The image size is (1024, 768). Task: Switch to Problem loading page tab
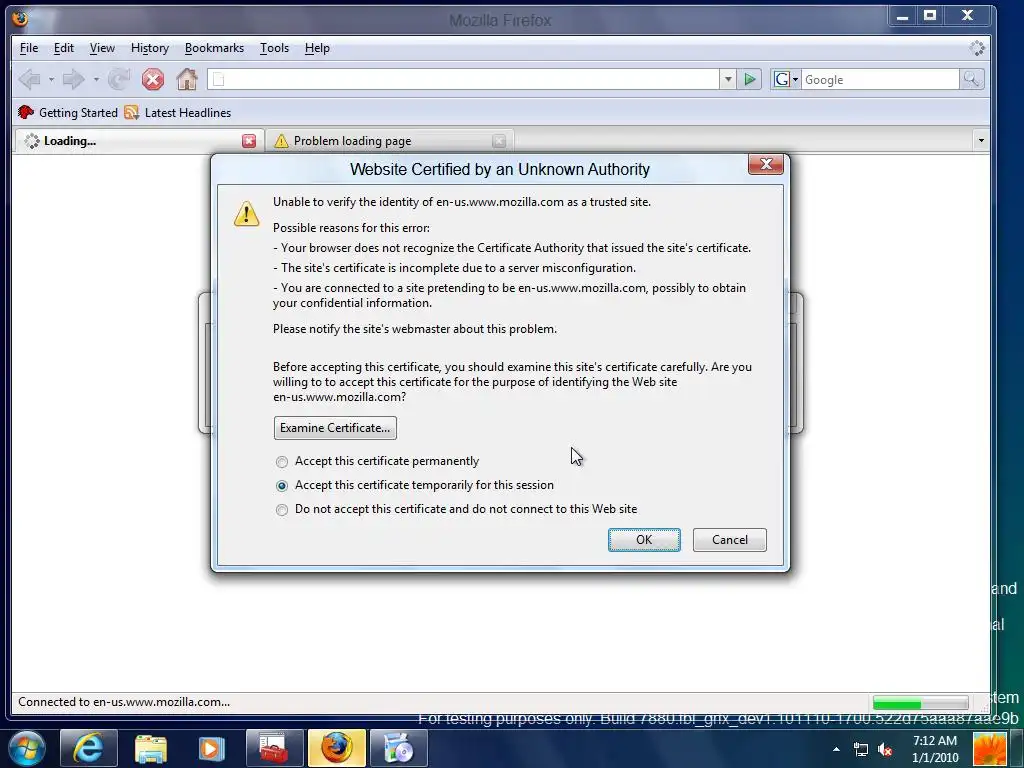pyautogui.click(x=389, y=141)
